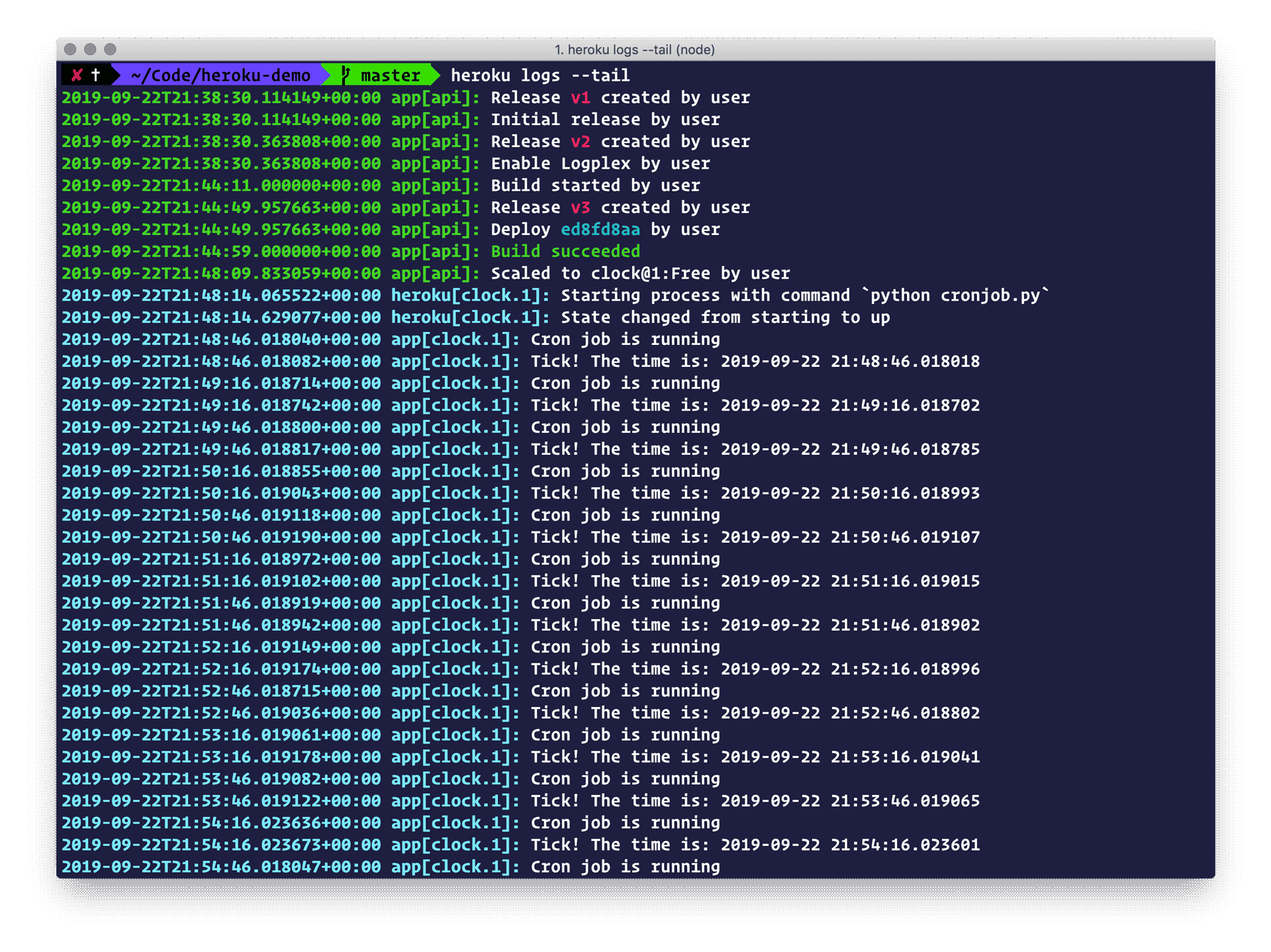Click timestamp 2019-09-22T21:38:30.363808 on Release v2 line

point(221,142)
